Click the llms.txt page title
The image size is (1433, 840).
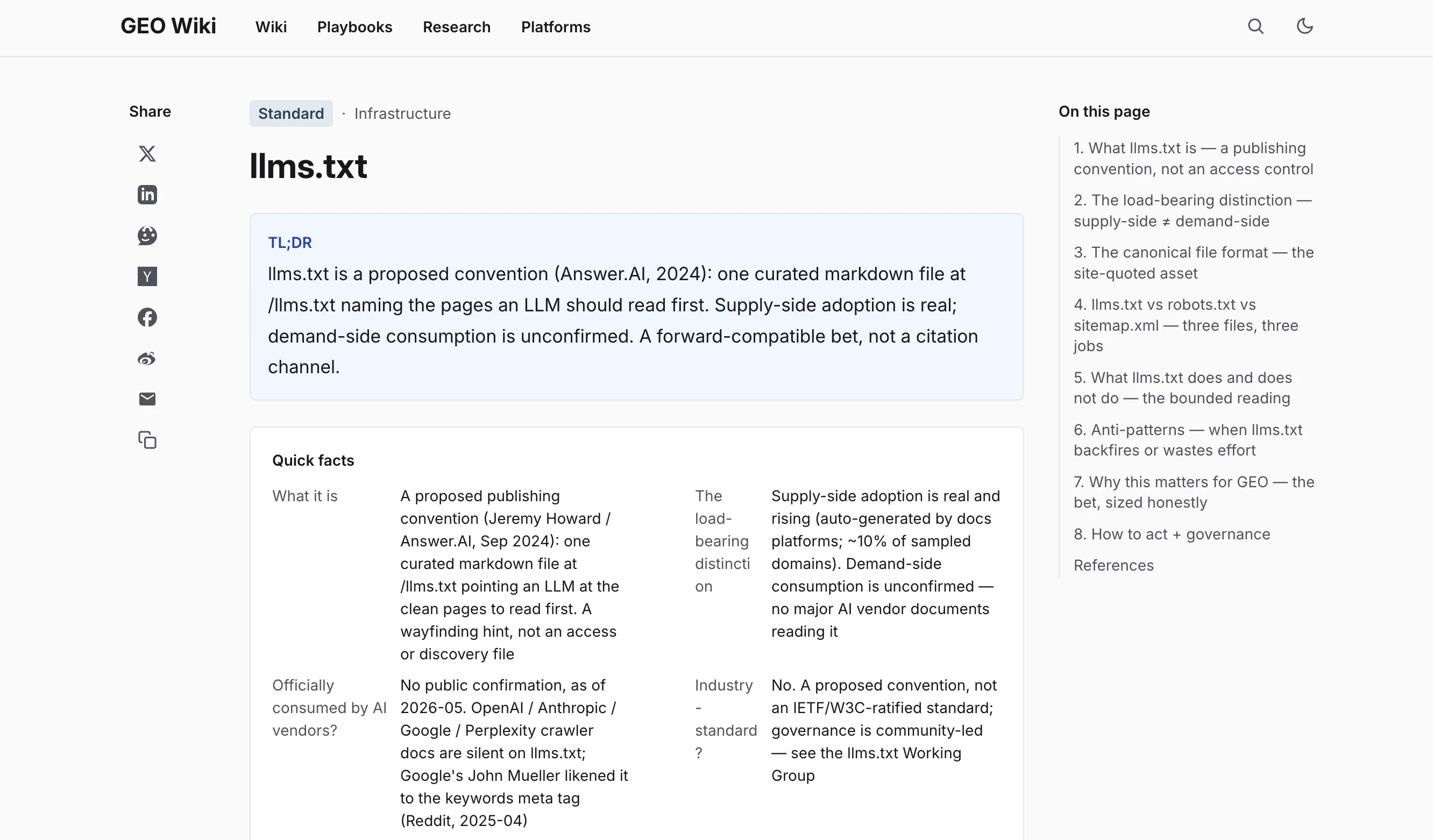coord(308,167)
